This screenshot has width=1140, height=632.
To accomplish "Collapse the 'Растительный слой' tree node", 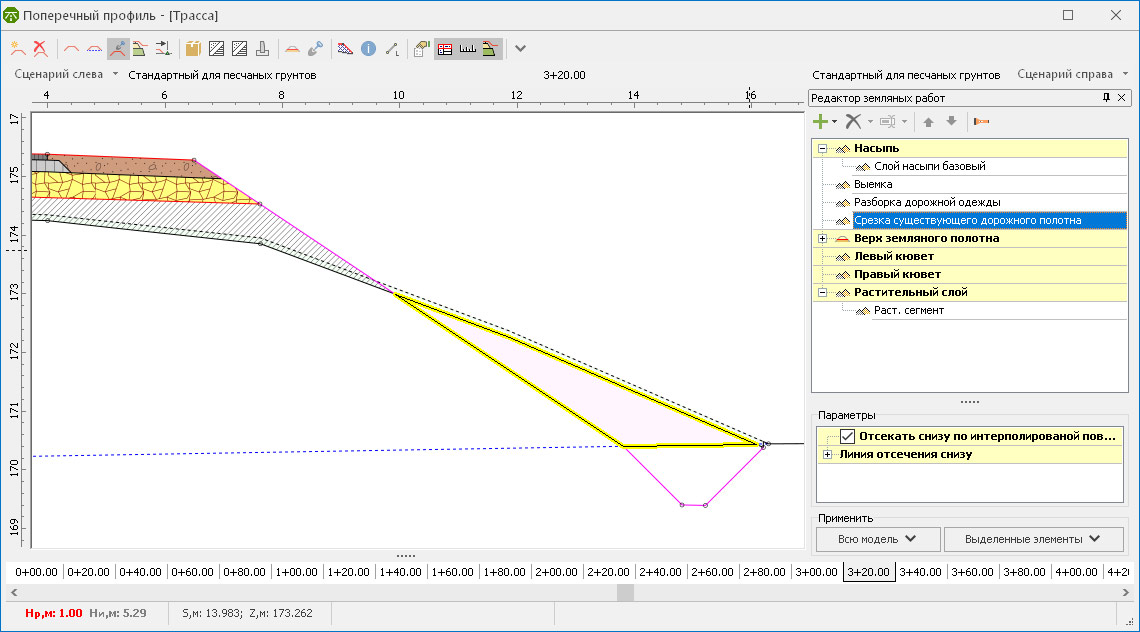I will tap(822, 292).
